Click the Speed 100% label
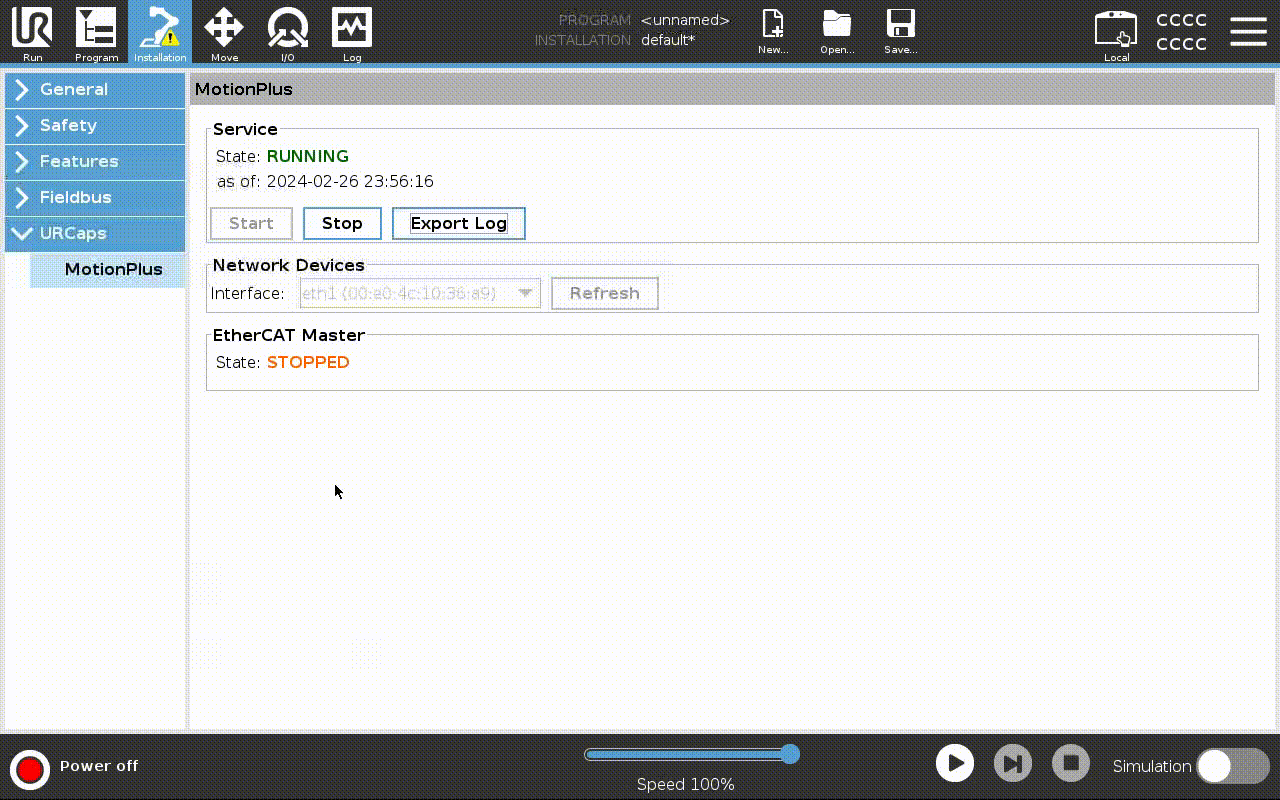The image size is (1280, 800). [x=686, y=785]
